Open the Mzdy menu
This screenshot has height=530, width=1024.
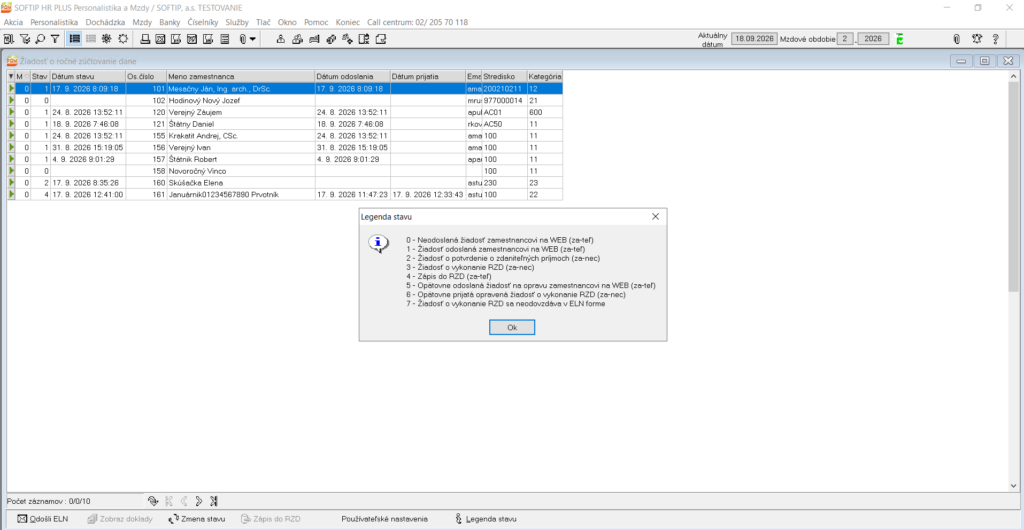pyautogui.click(x=142, y=22)
